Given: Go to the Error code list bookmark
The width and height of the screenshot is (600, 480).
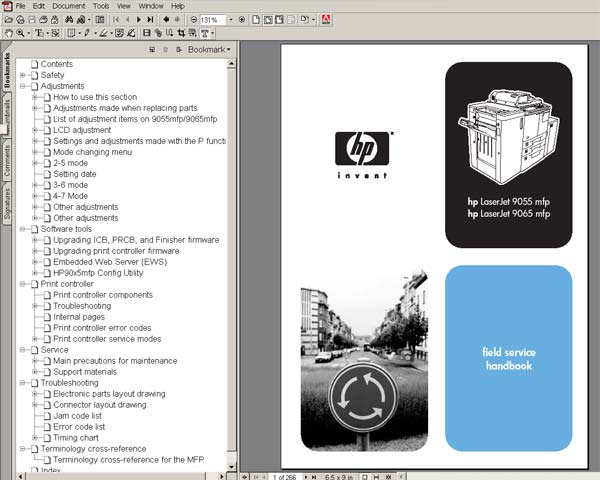Looking at the screenshot, I should (x=79, y=427).
